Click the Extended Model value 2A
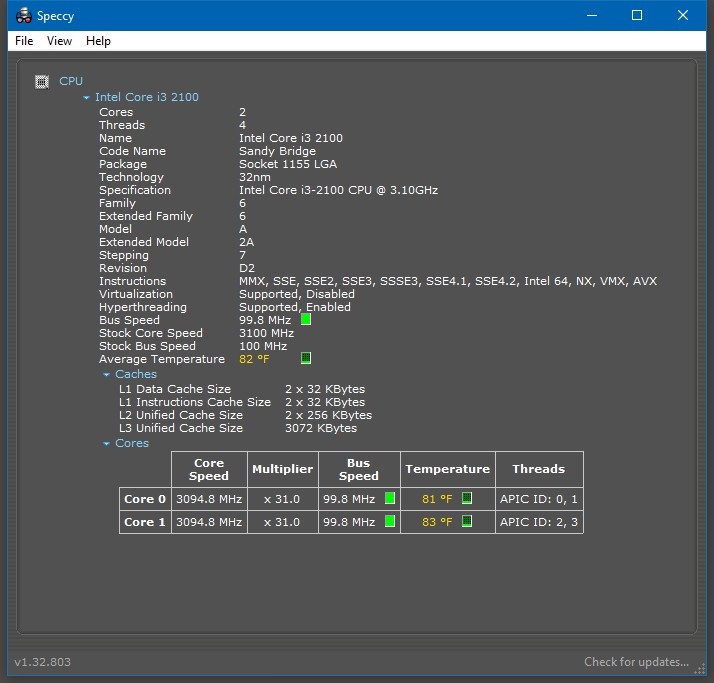The height and width of the screenshot is (683, 714). 246,242
